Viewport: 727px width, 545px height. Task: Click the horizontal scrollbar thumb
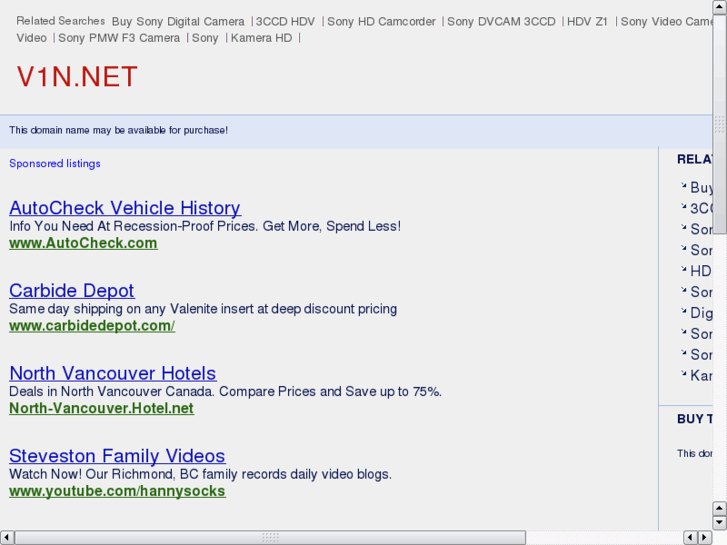click(x=270, y=537)
